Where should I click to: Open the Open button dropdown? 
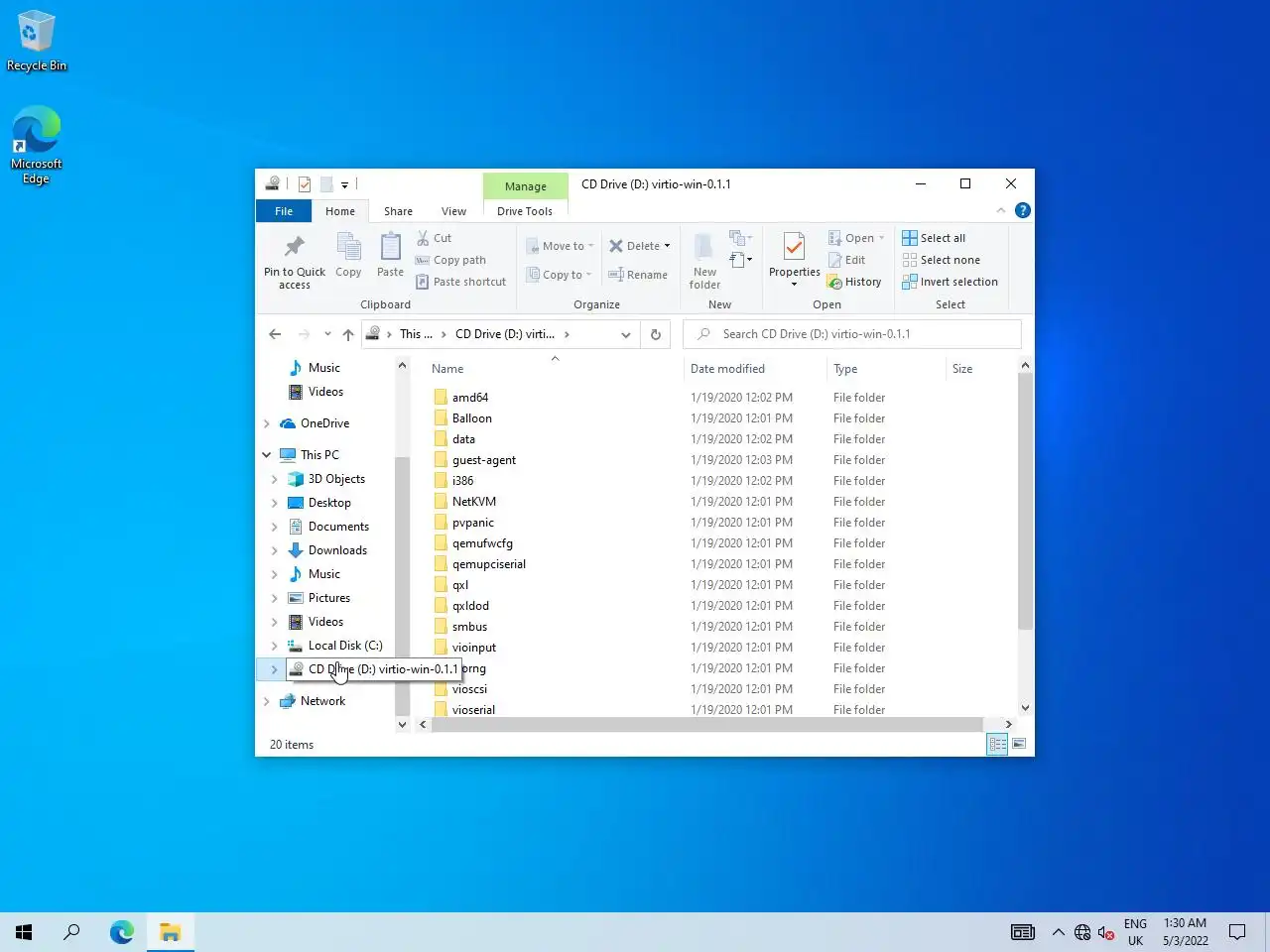pos(881,238)
